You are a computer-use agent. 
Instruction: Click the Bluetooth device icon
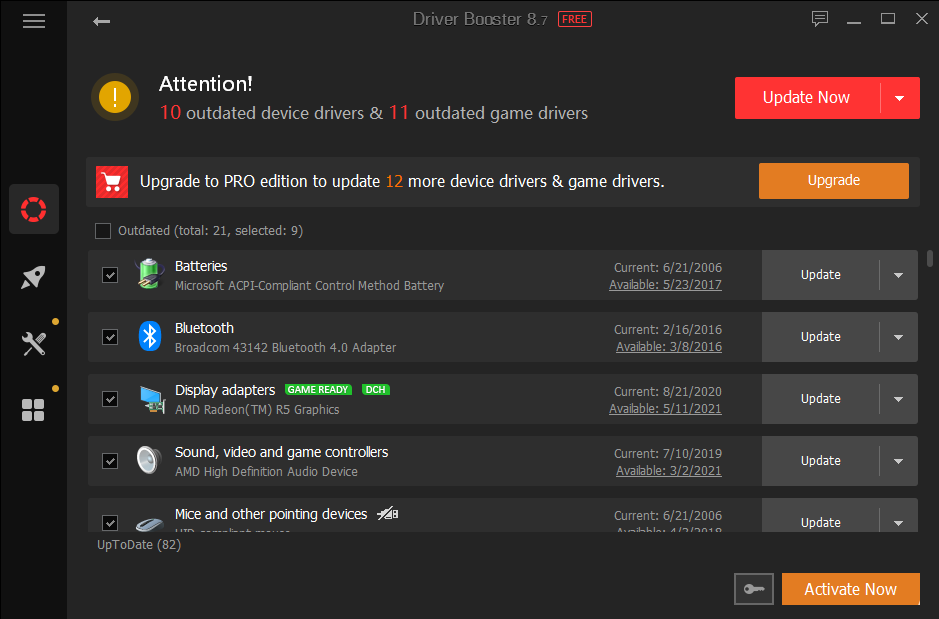pos(149,337)
